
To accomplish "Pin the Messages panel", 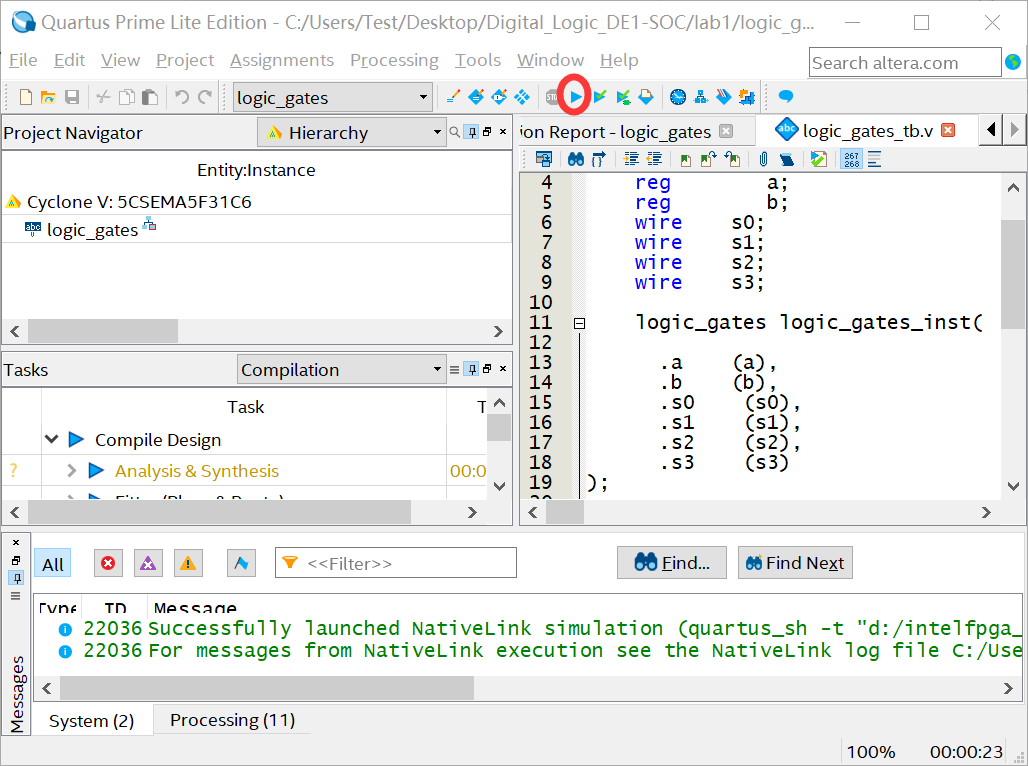I will tap(17, 578).
